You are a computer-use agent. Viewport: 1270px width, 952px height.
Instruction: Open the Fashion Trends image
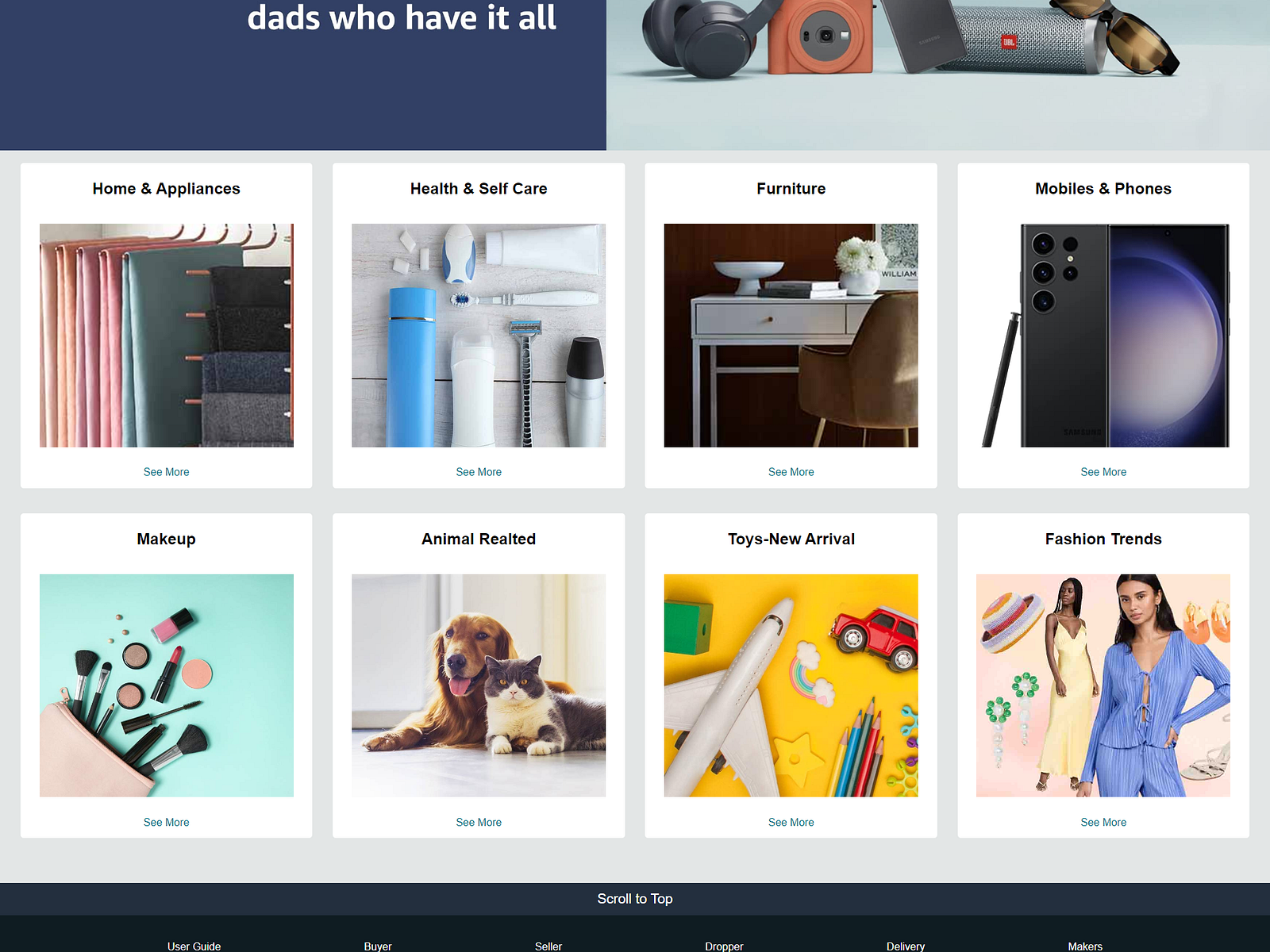click(x=1103, y=685)
